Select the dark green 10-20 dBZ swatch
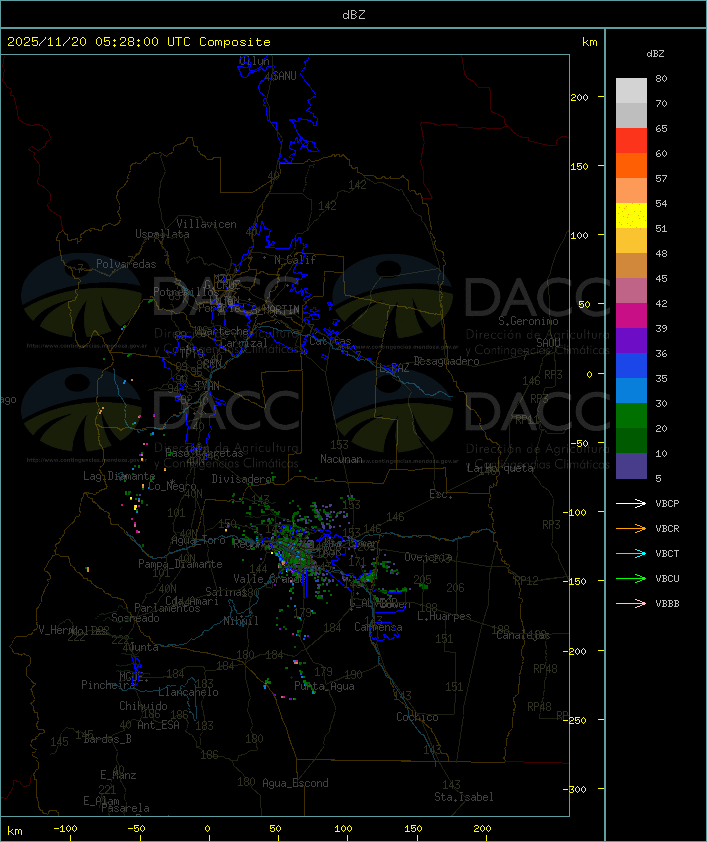 [x=631, y=441]
